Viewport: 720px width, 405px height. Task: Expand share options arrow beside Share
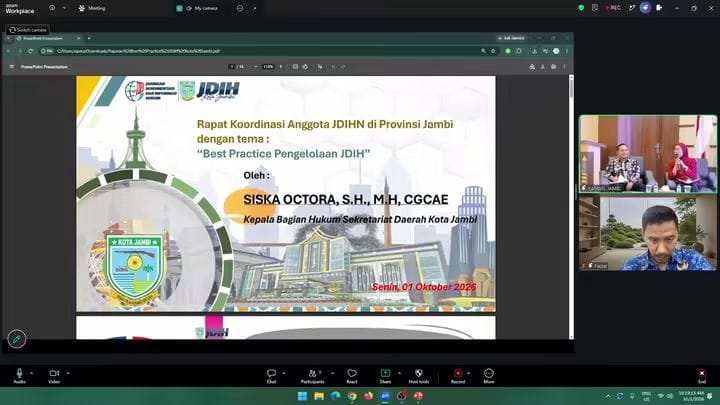399,373
